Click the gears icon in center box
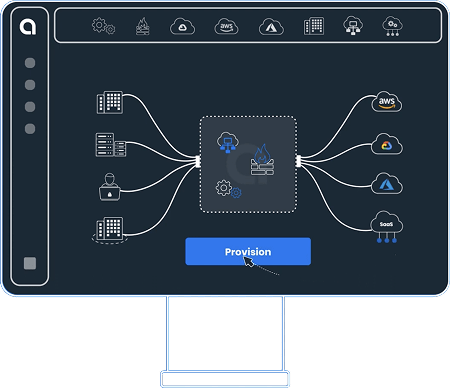This screenshot has height=388, width=450. point(229,189)
